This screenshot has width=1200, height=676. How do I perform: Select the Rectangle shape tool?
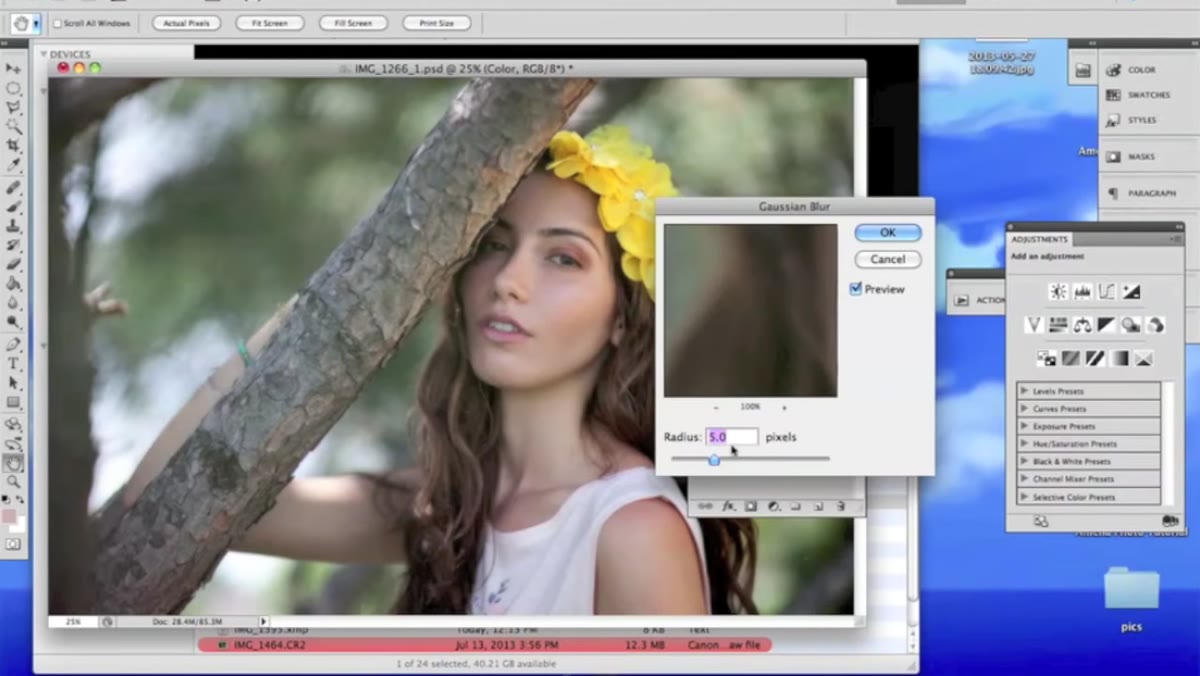[13, 402]
